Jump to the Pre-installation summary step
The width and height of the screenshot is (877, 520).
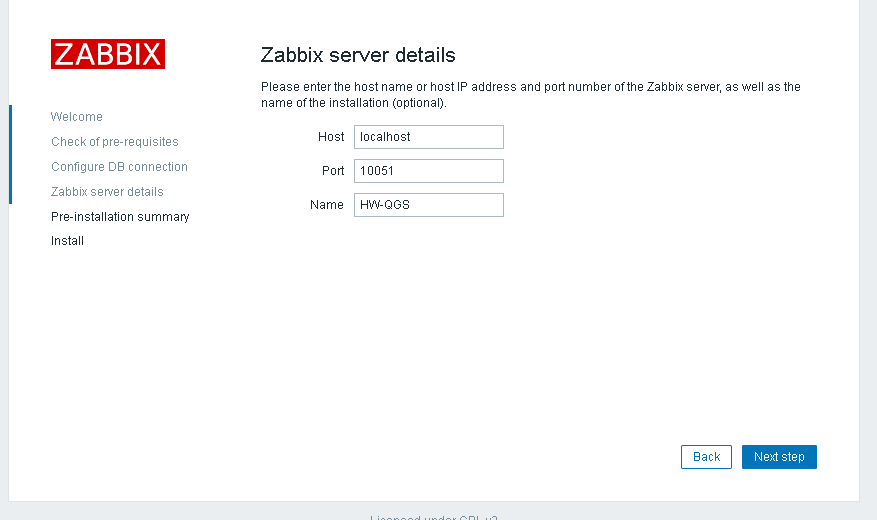click(120, 217)
